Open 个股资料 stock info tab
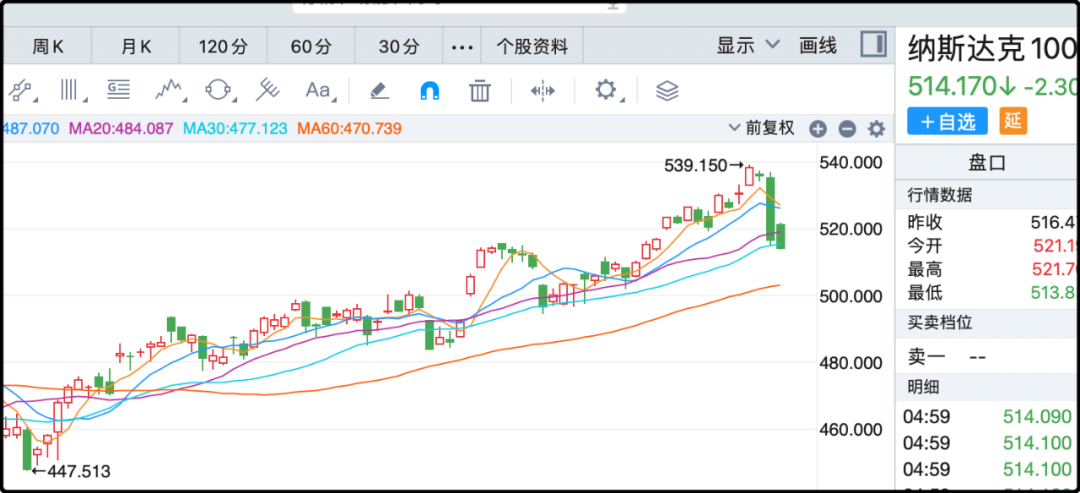The width and height of the screenshot is (1080, 493). pyautogui.click(x=532, y=46)
